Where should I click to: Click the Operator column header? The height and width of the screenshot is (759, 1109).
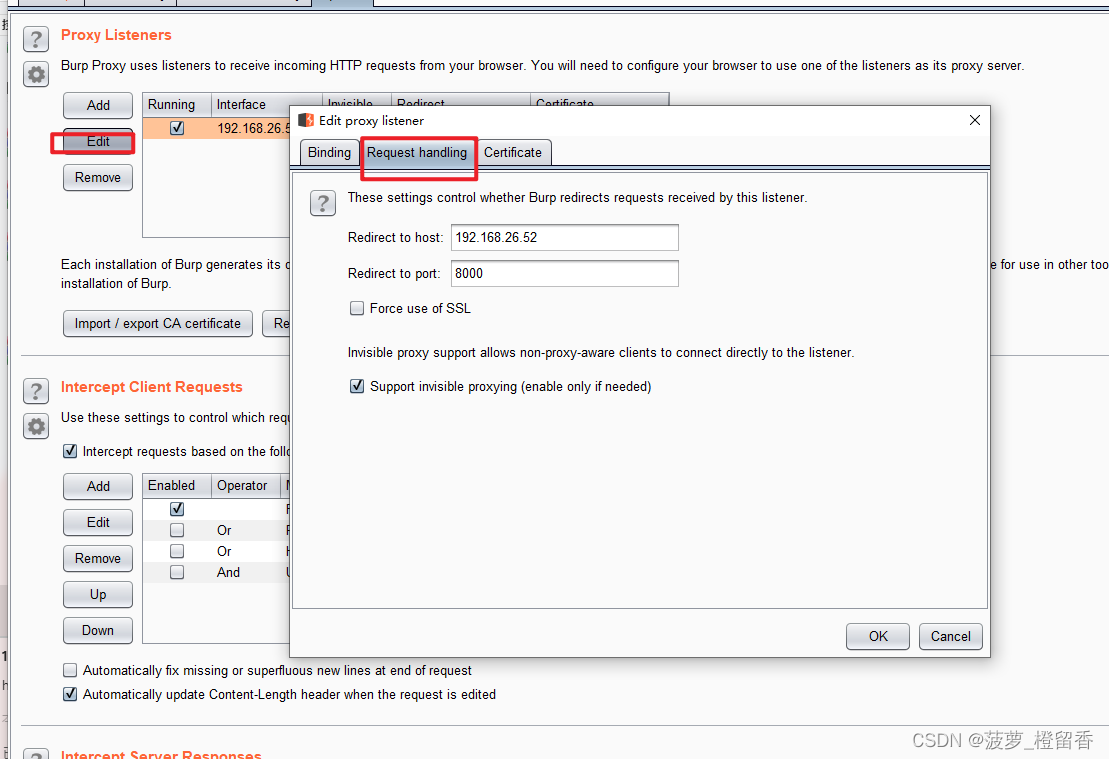[x=246, y=485]
